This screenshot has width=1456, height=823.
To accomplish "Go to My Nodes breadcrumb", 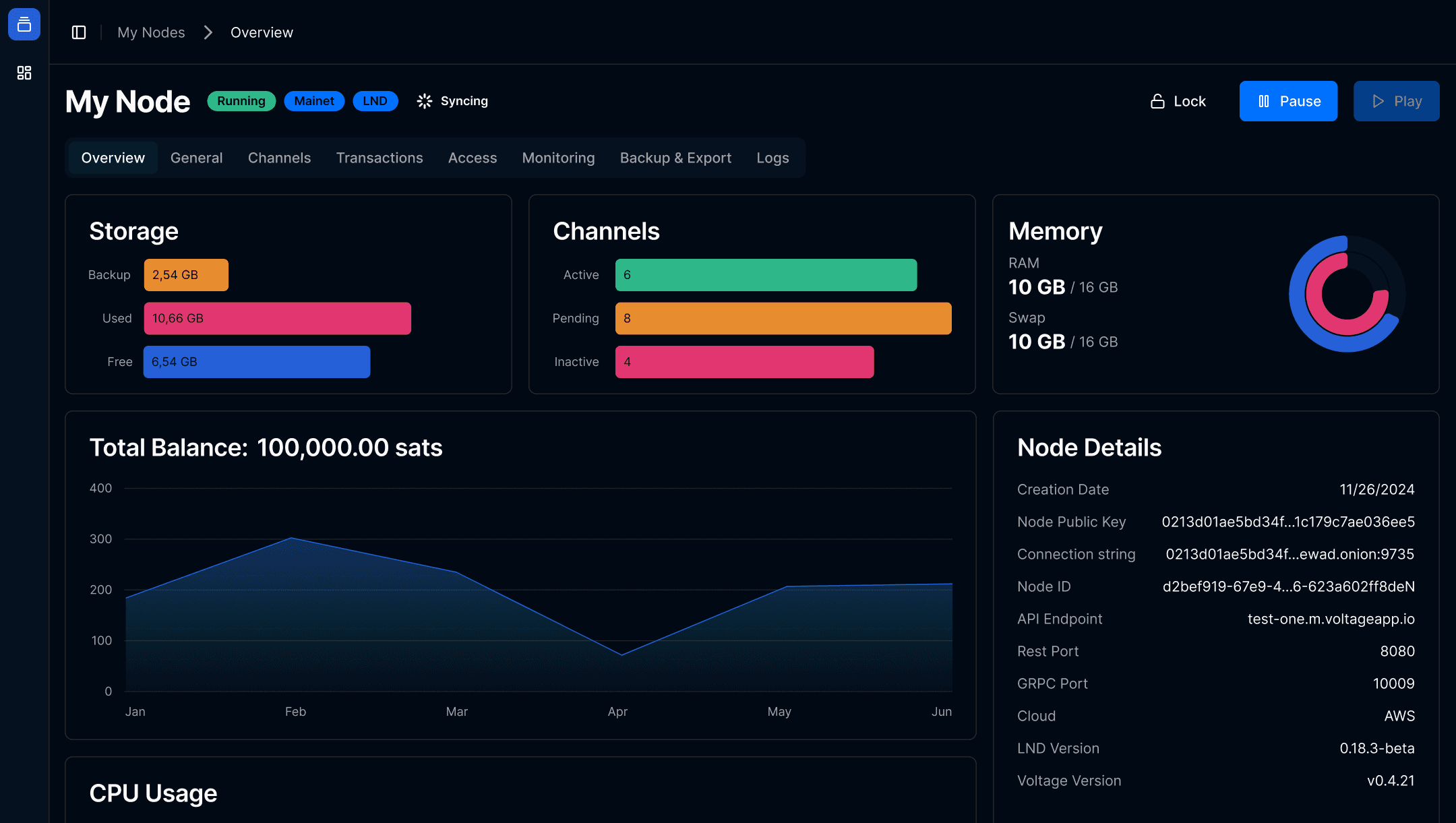I will click(x=151, y=32).
